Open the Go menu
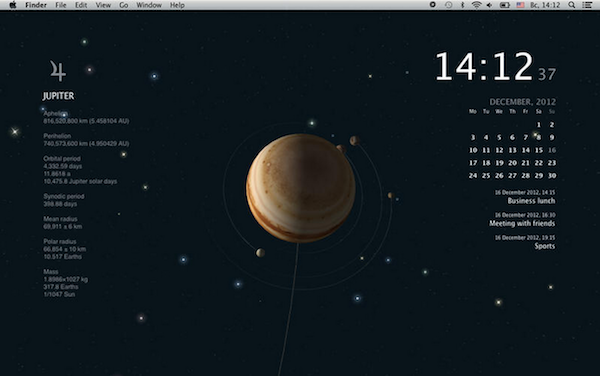The image size is (600, 376). pos(124,5)
